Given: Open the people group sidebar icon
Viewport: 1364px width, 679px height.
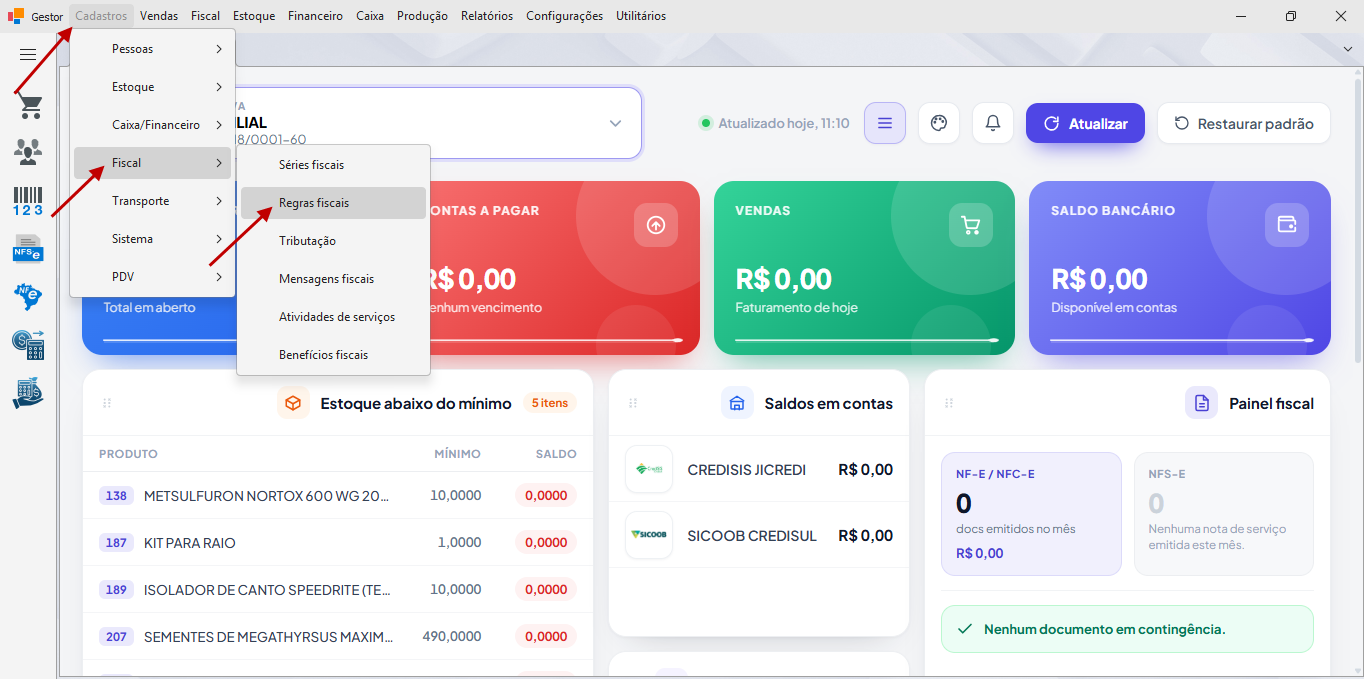Looking at the screenshot, I should point(28,152).
